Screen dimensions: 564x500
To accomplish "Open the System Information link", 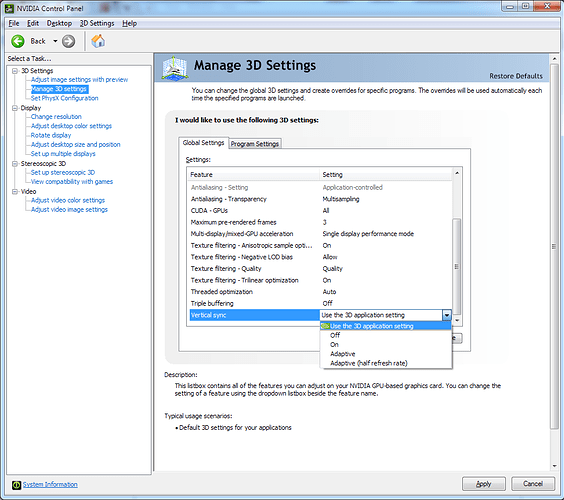I will (x=50, y=485).
